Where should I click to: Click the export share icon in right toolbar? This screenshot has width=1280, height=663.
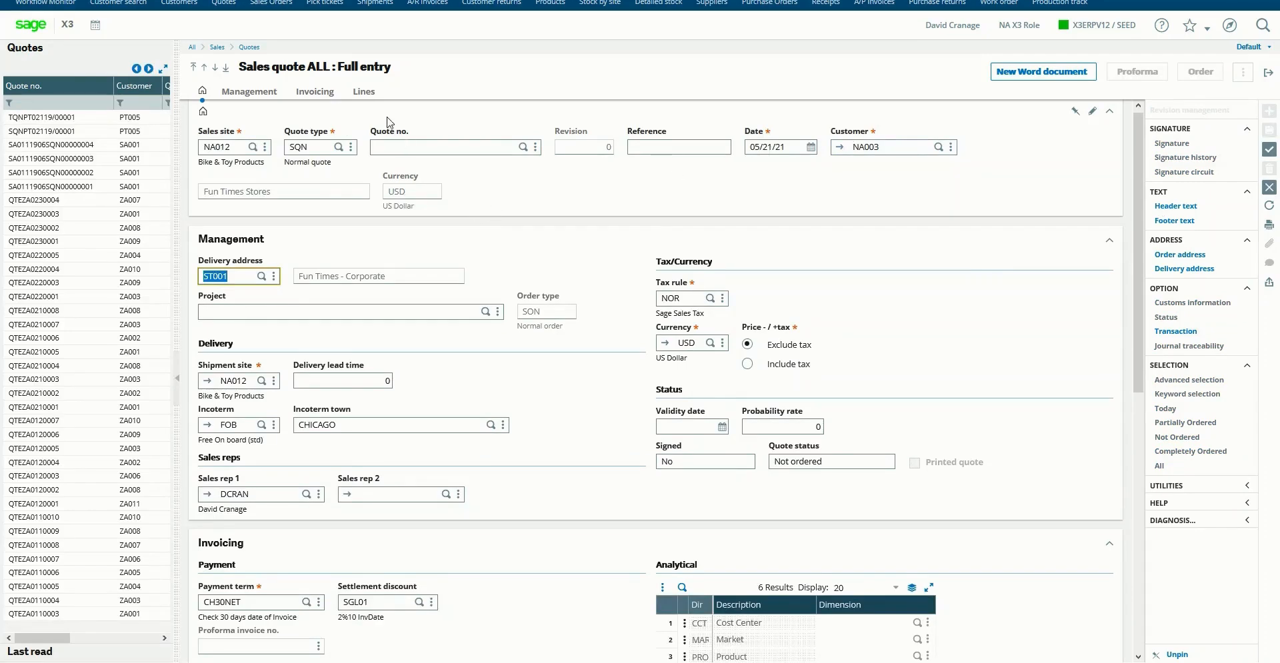(1269, 281)
